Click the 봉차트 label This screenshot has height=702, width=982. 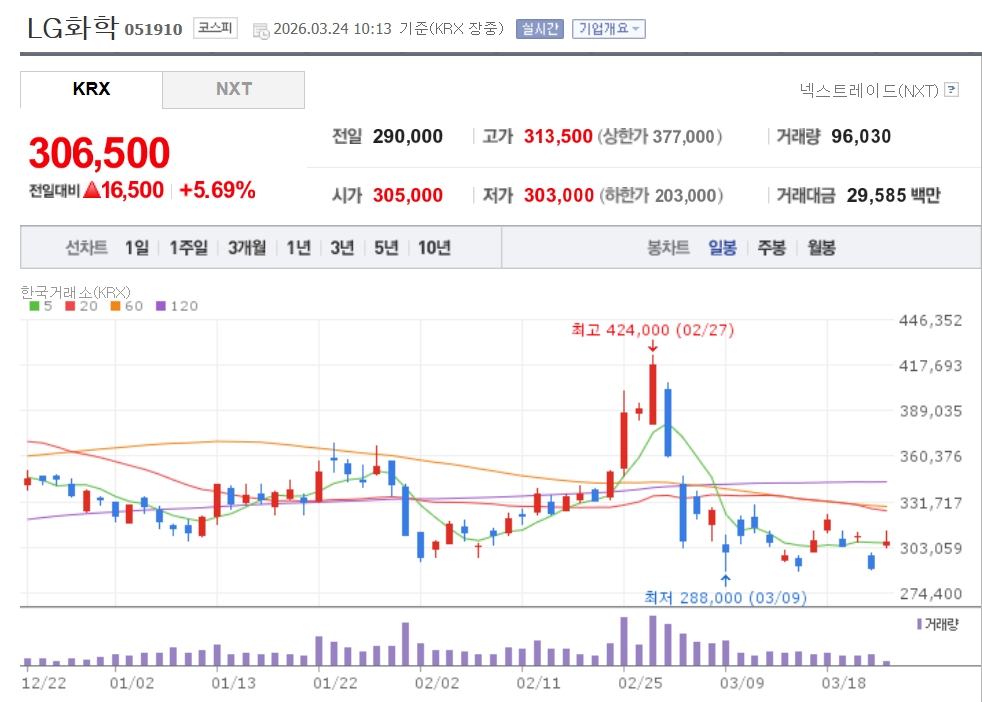(668, 248)
